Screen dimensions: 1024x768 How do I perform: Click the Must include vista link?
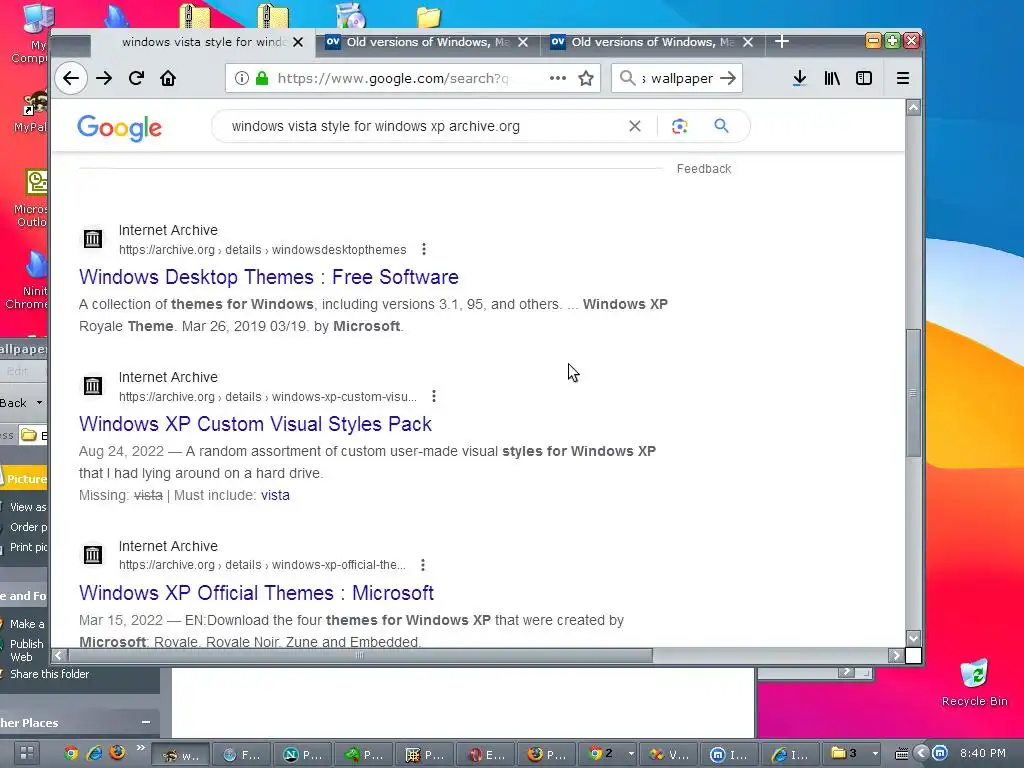point(275,495)
